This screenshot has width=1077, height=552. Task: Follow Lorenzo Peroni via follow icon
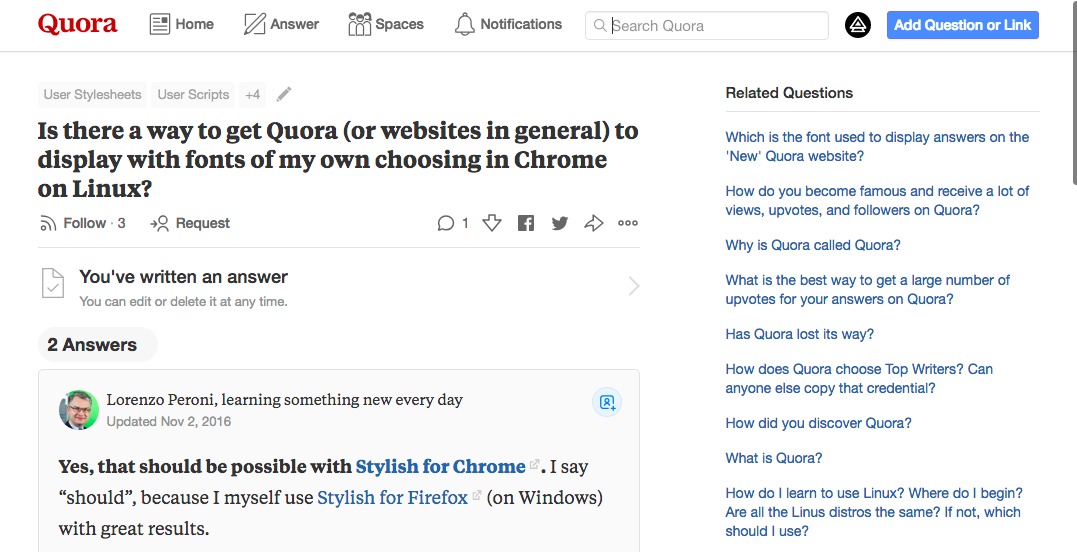607,402
